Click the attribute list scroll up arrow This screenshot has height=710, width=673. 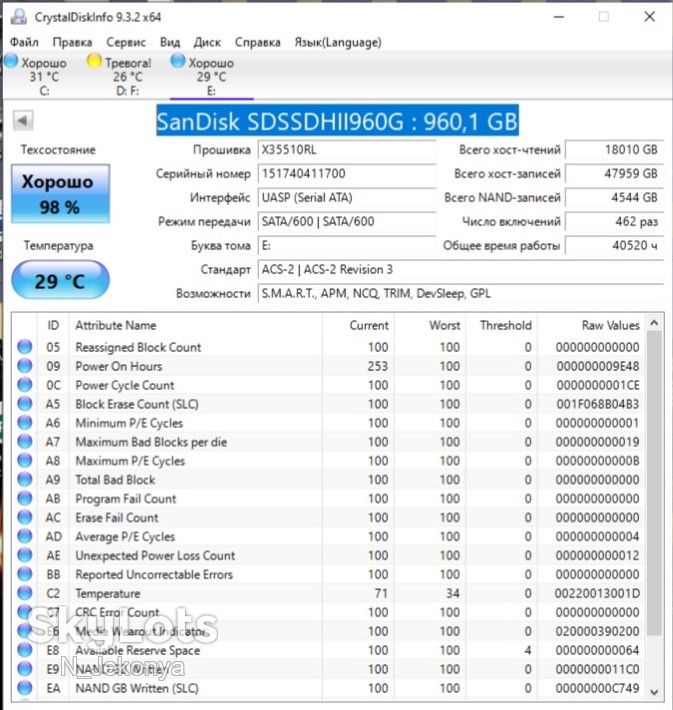click(654, 323)
